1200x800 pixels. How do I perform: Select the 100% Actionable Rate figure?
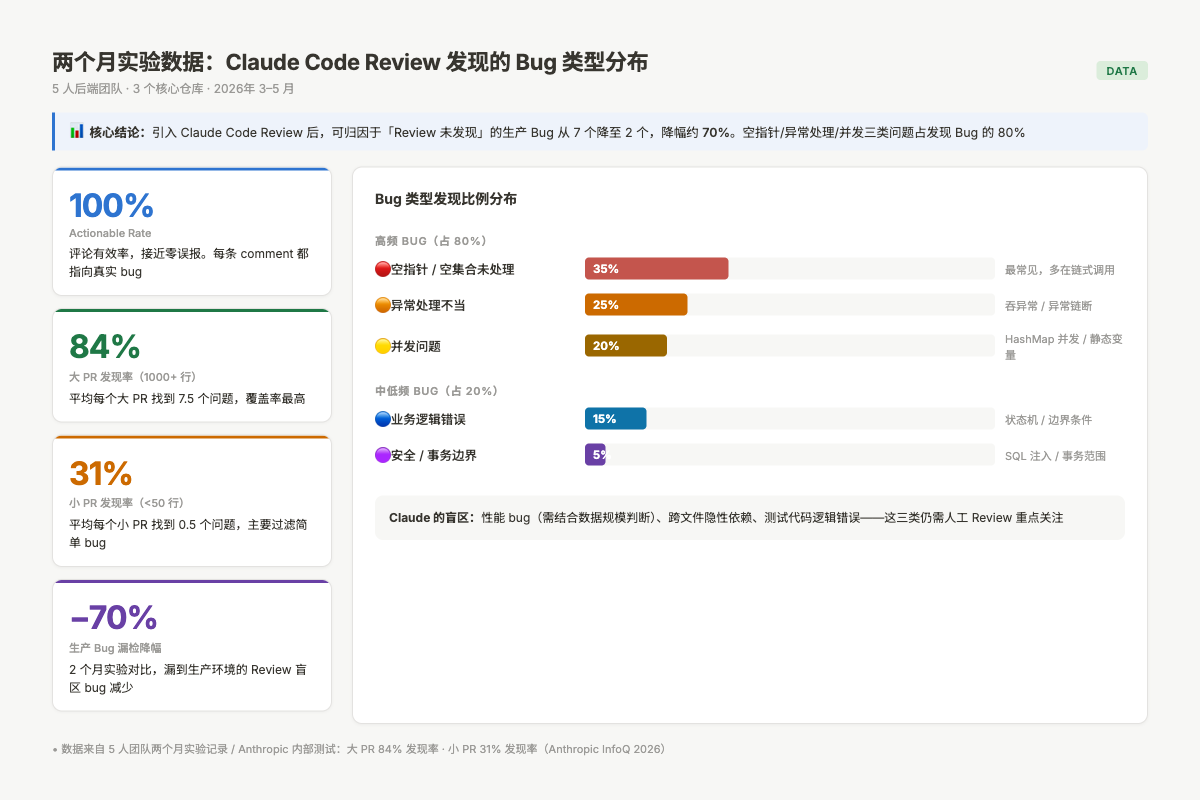(x=111, y=205)
